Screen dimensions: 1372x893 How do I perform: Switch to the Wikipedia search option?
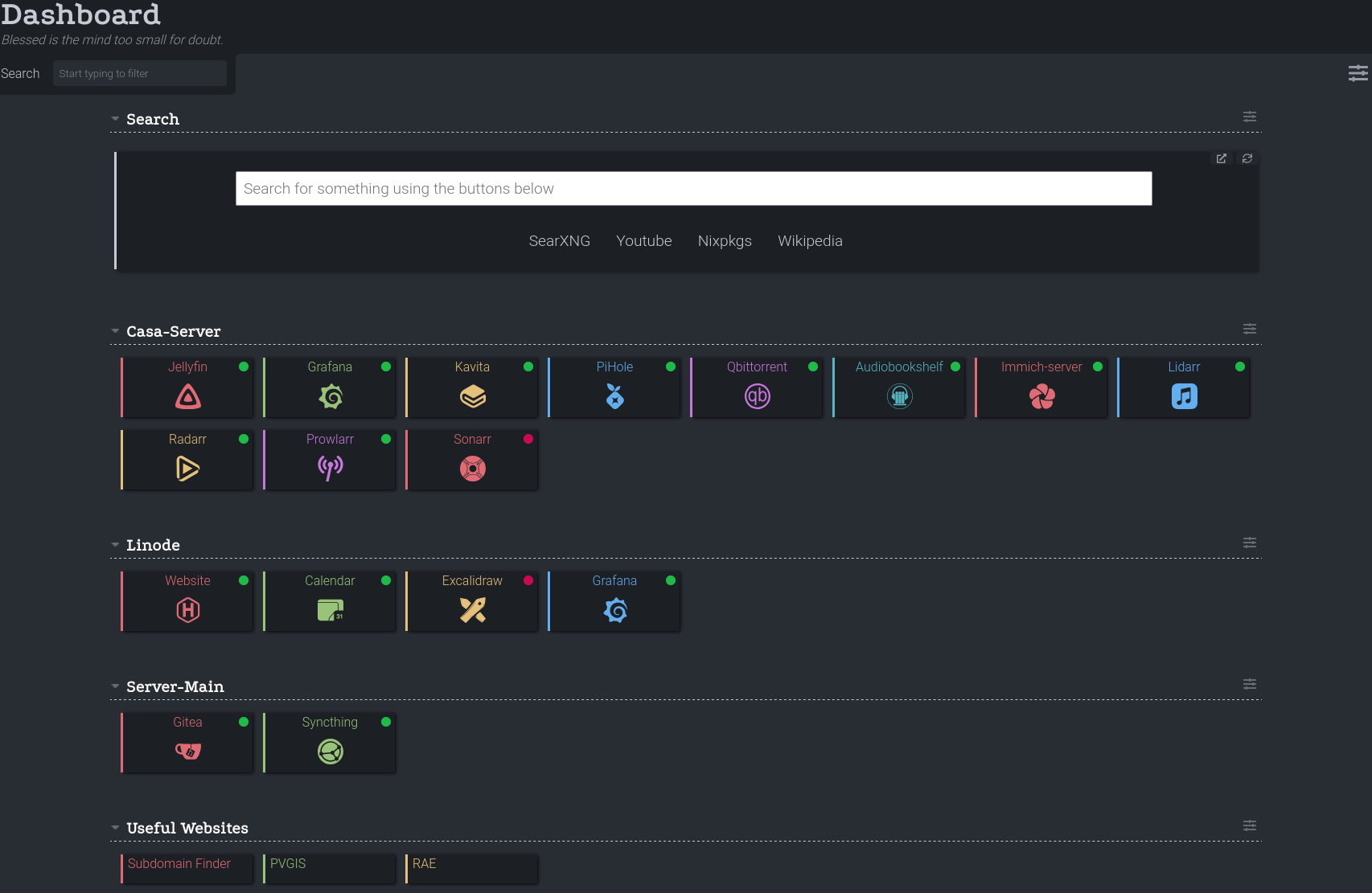[x=810, y=241]
